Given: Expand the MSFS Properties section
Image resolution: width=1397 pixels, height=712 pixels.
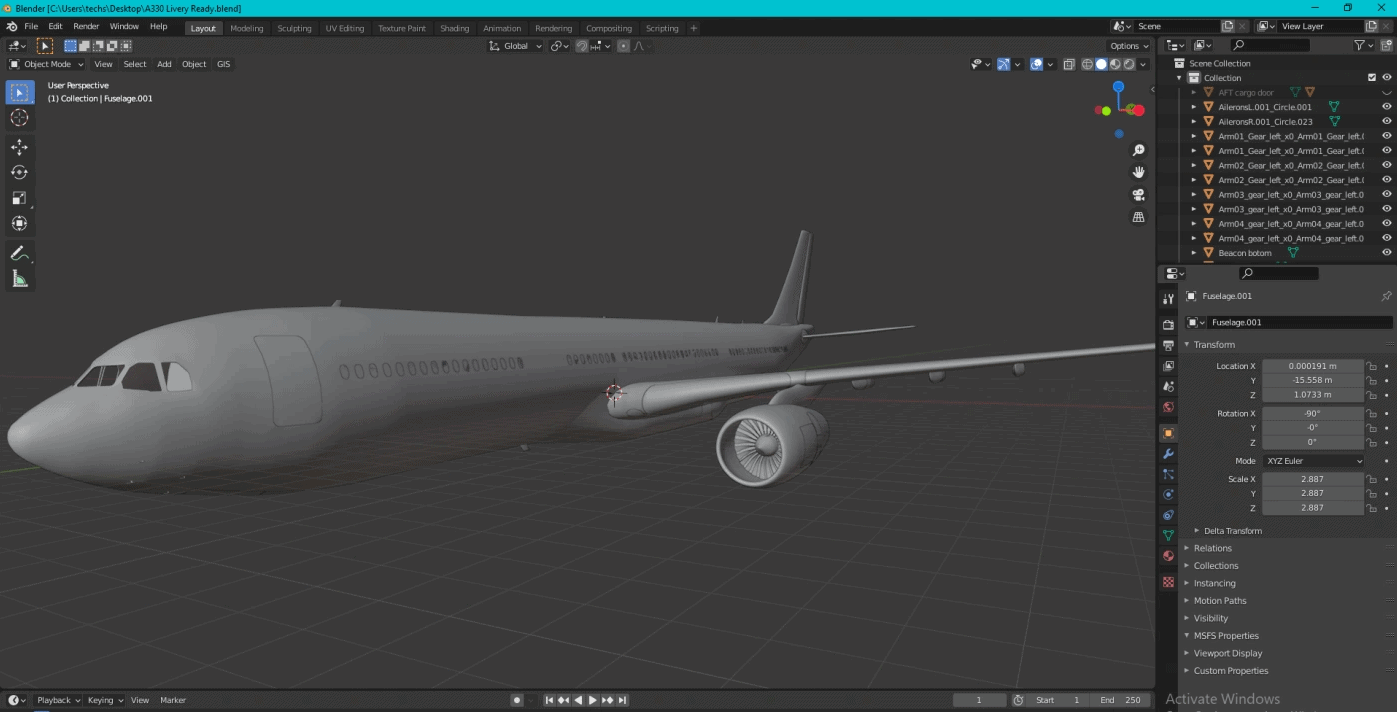Looking at the screenshot, I should pyautogui.click(x=1226, y=636).
